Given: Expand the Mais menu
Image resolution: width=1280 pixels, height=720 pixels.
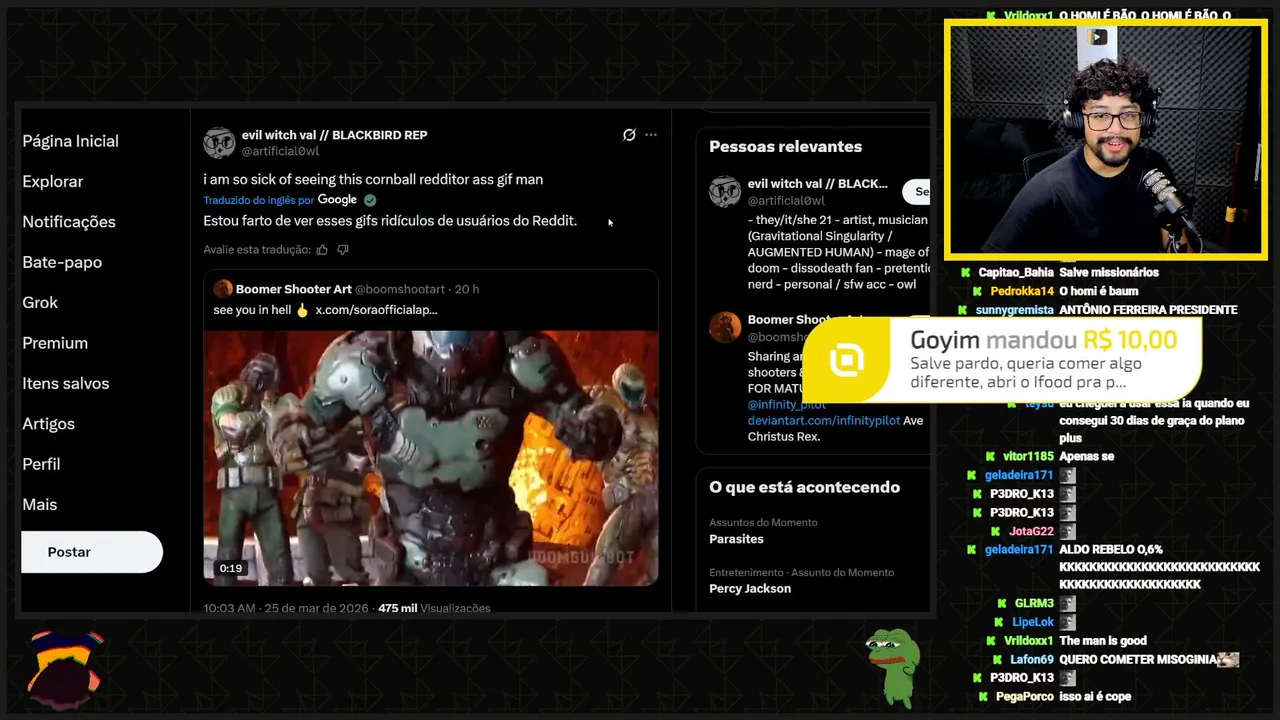Looking at the screenshot, I should point(40,504).
